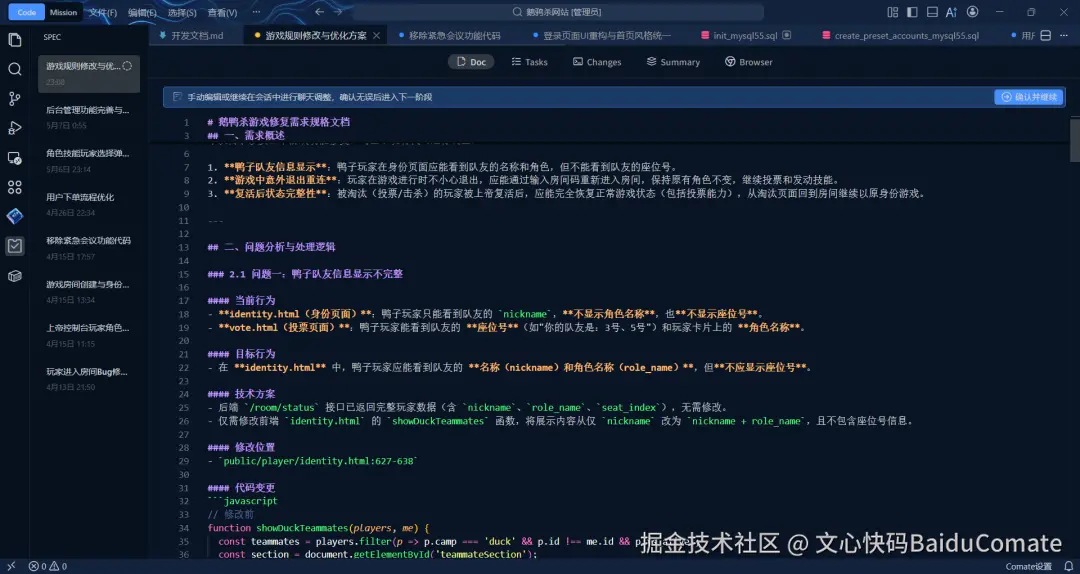
Task: Select the Summary view tab
Action: pyautogui.click(x=673, y=62)
